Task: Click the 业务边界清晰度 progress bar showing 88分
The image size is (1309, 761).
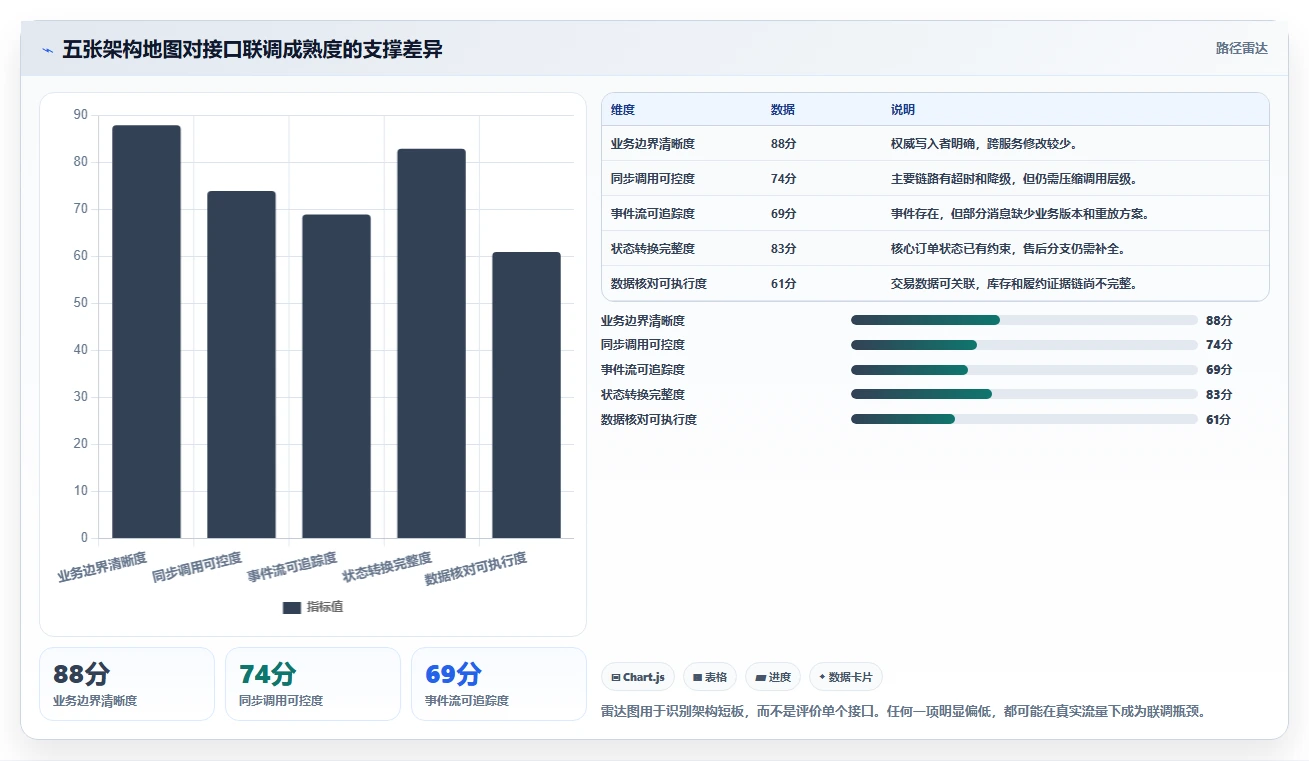Action: click(x=1024, y=320)
